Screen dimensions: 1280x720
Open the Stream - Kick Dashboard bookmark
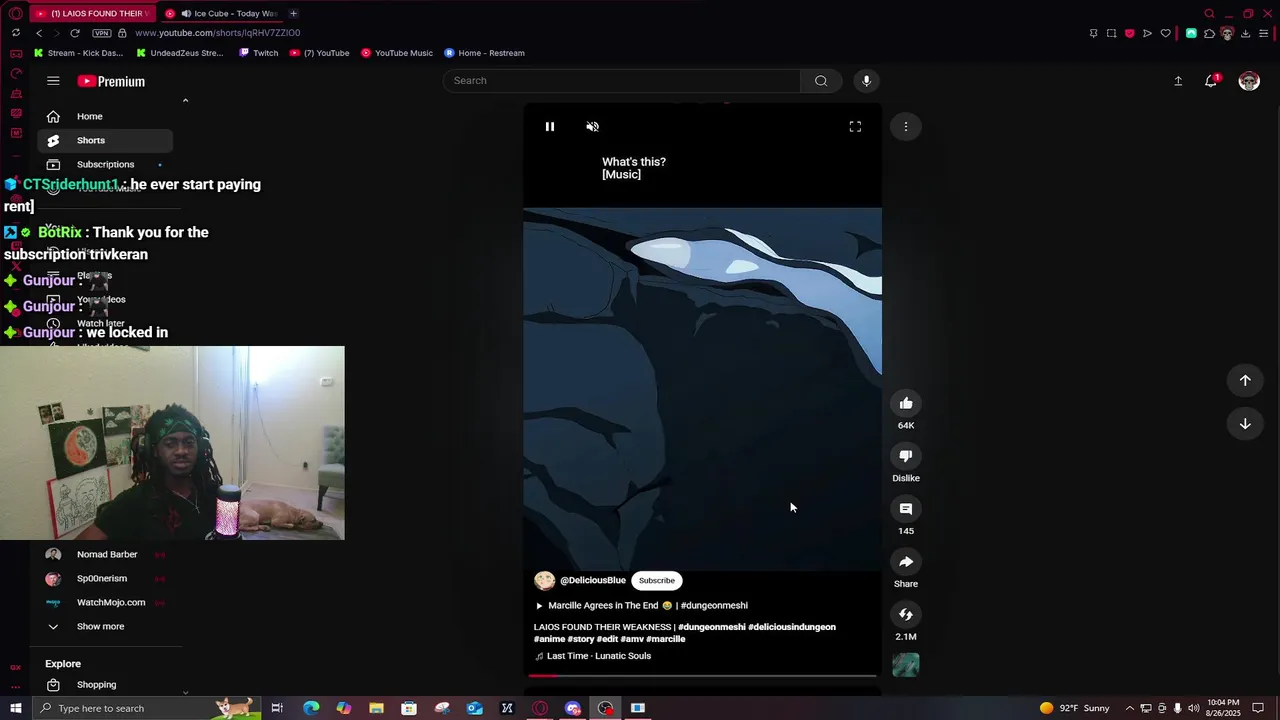(x=78, y=53)
